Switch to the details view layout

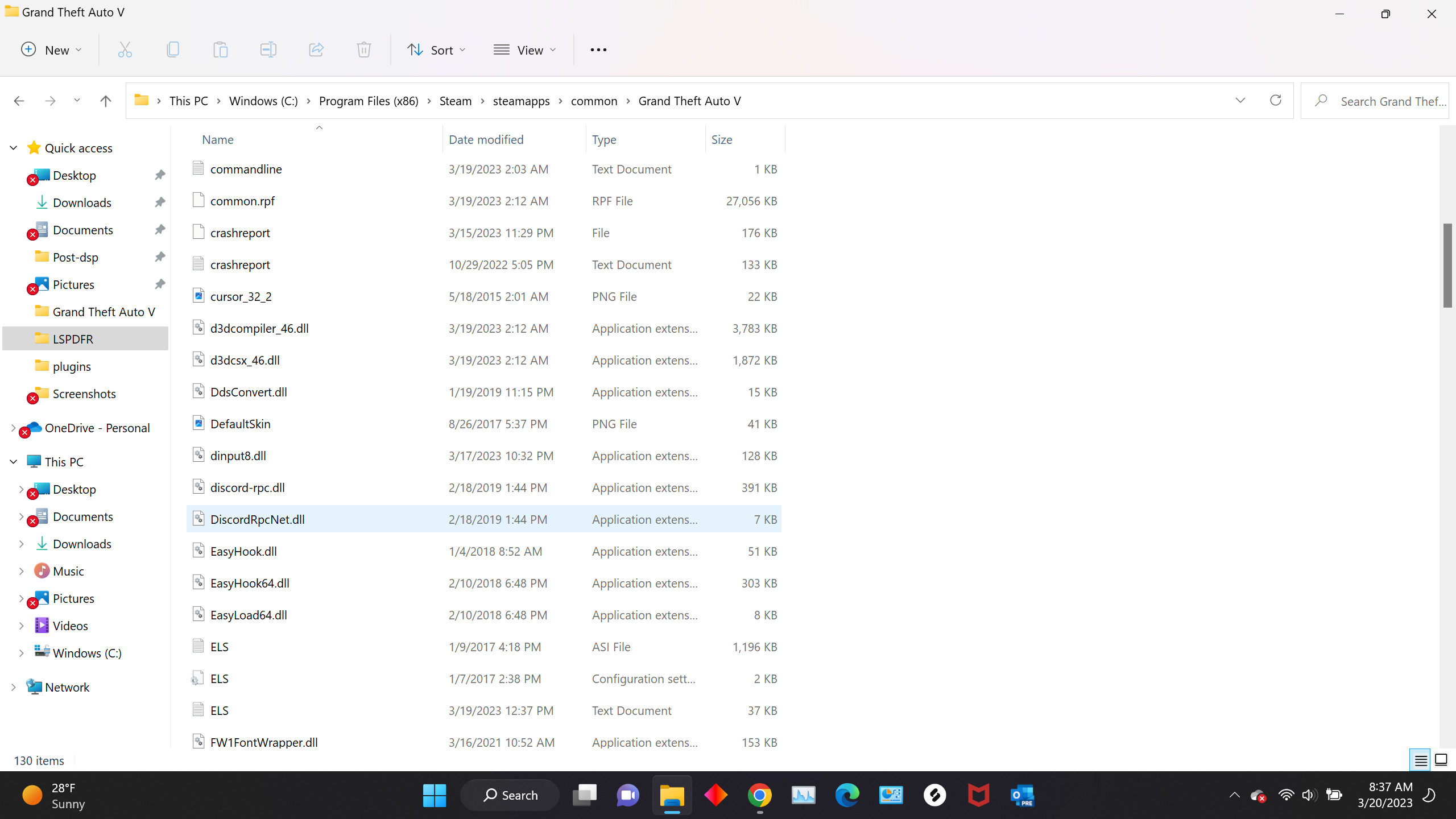click(1421, 760)
